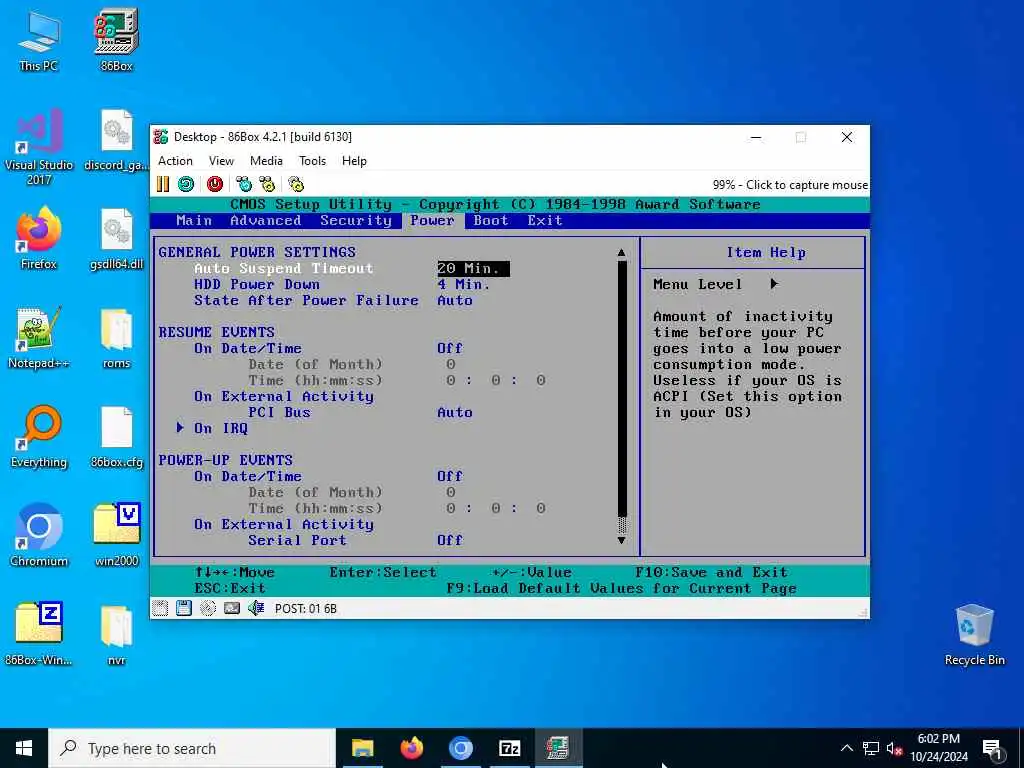Click the floppy disk icon in the status bar
Screen dimensions: 1024x768
click(x=184, y=608)
